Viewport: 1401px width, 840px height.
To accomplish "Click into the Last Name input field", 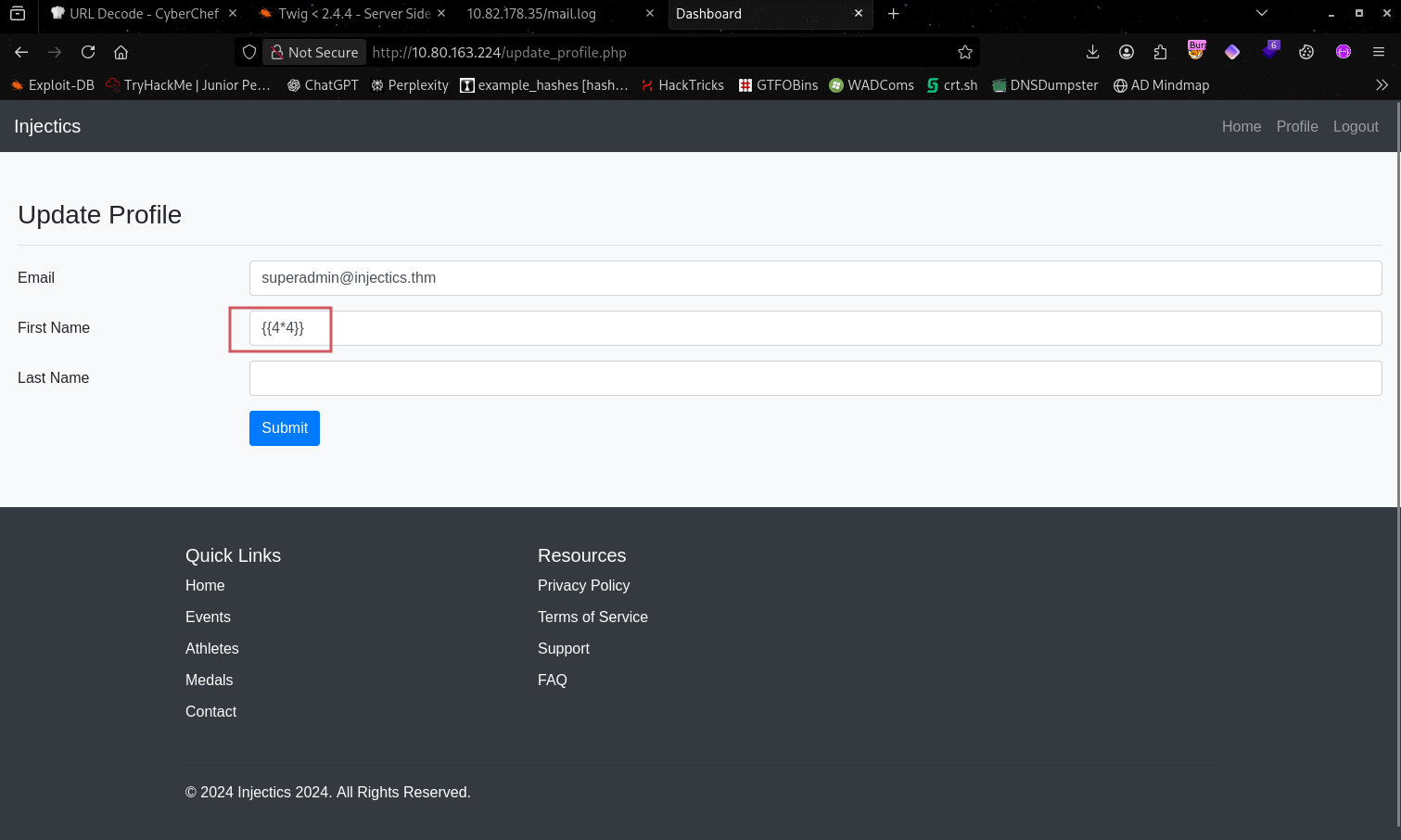I will [x=815, y=378].
